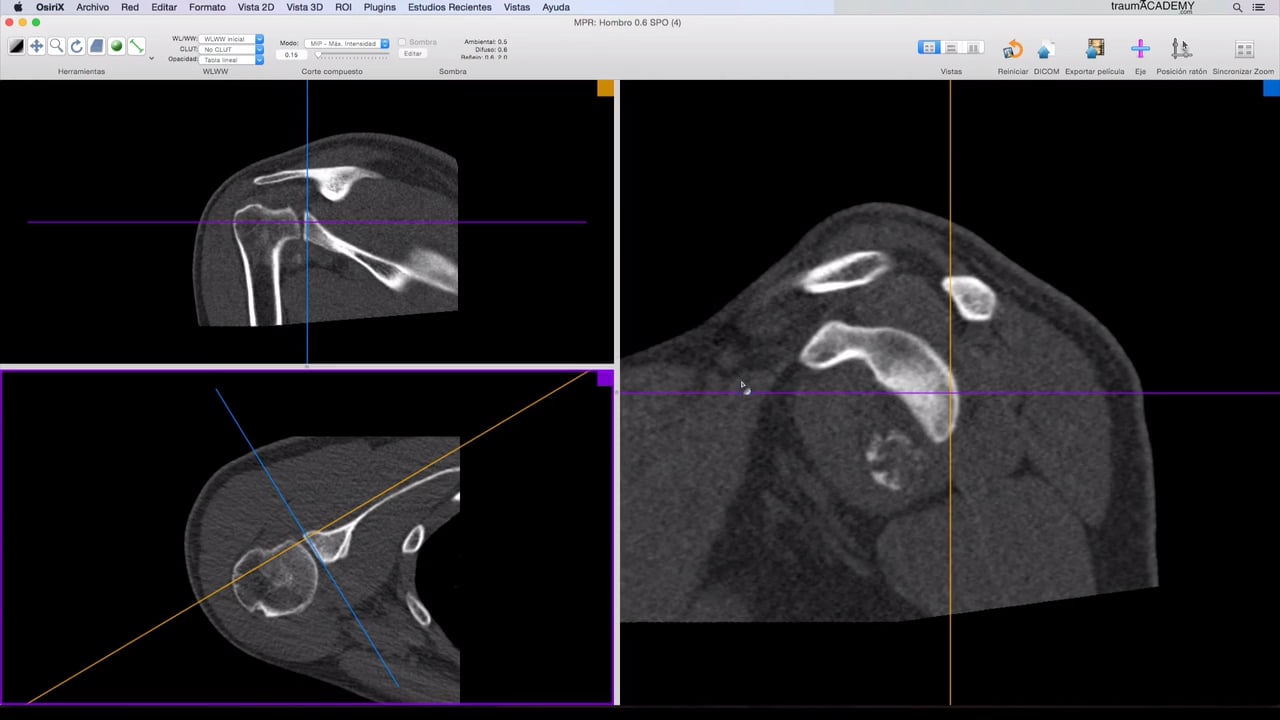Open the Modo MIP dropdown
1280x720 pixels.
pos(349,44)
